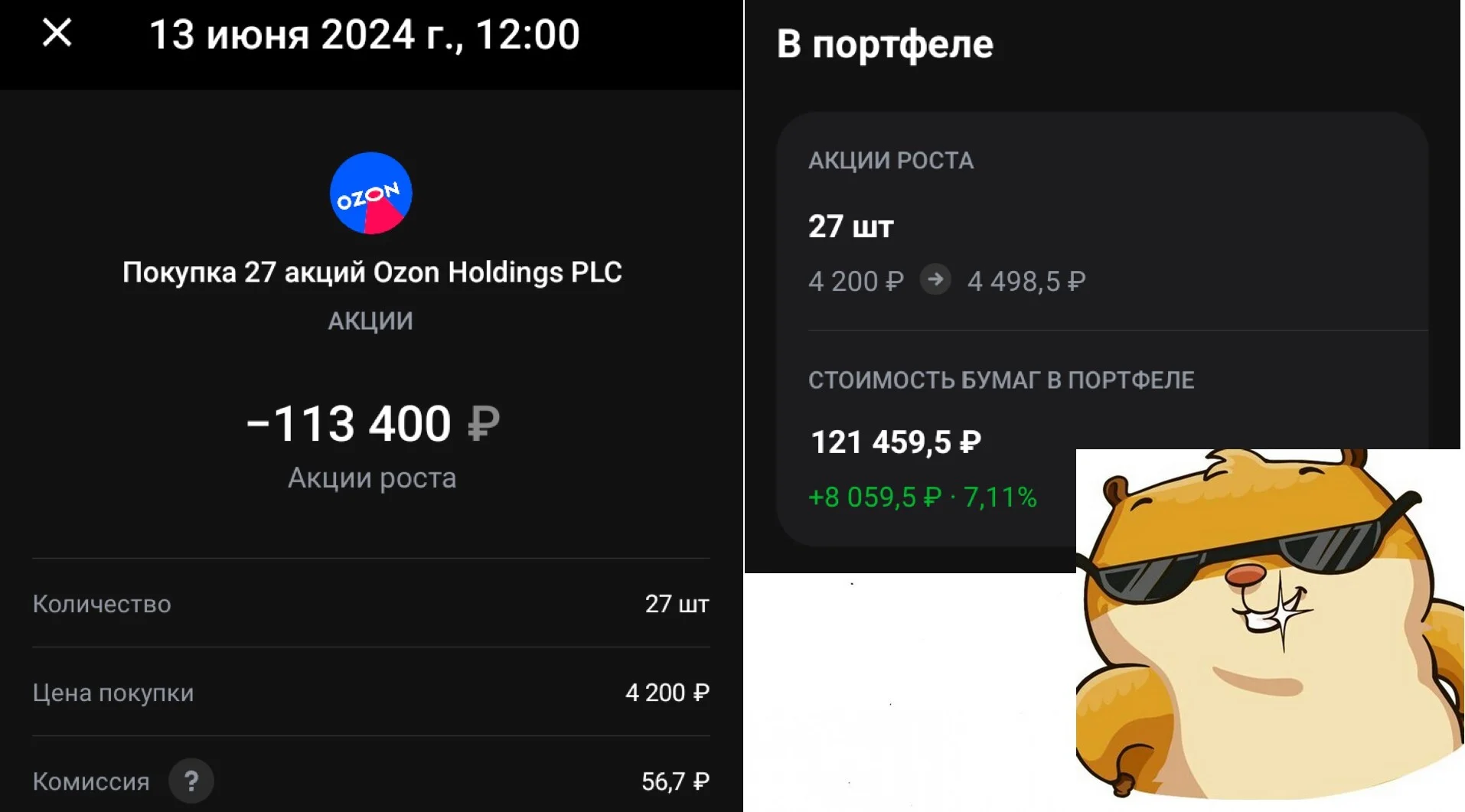1465x812 pixels.
Task: Tap the portfolio value 121 459,5 ₽
Action: pyautogui.click(x=896, y=442)
